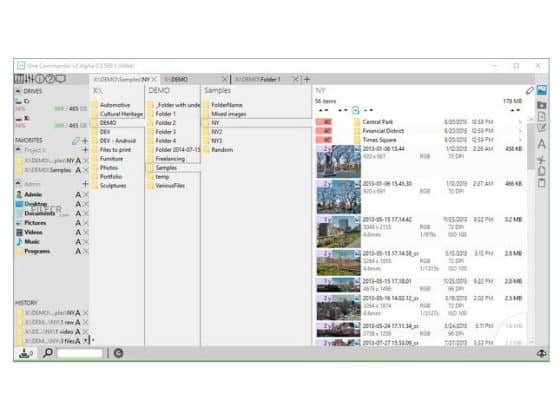Click the A rename button beside Pictures

tap(78, 223)
